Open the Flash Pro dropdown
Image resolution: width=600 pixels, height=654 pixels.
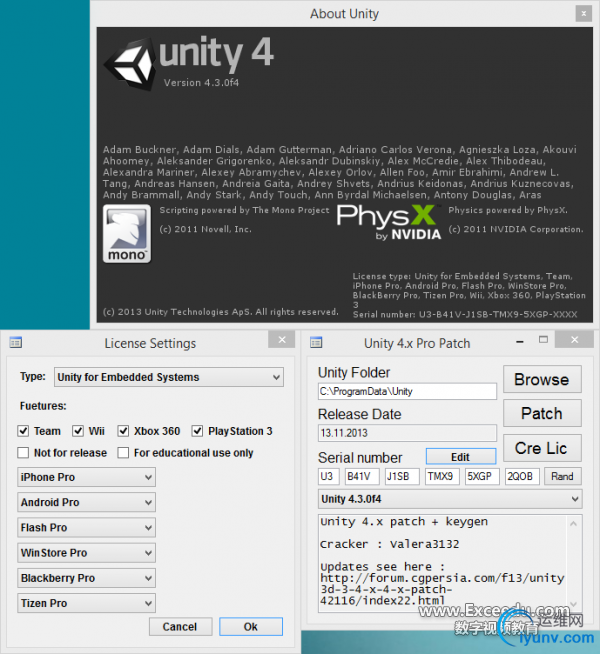tap(86, 528)
